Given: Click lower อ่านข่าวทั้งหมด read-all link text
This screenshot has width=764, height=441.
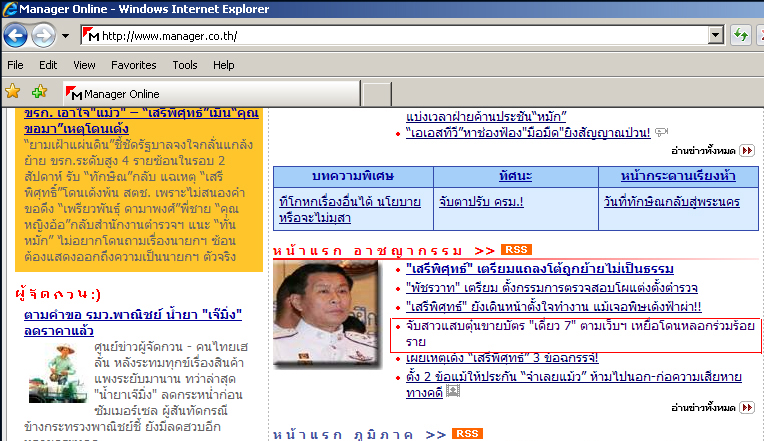Looking at the screenshot, I should 703,408.
